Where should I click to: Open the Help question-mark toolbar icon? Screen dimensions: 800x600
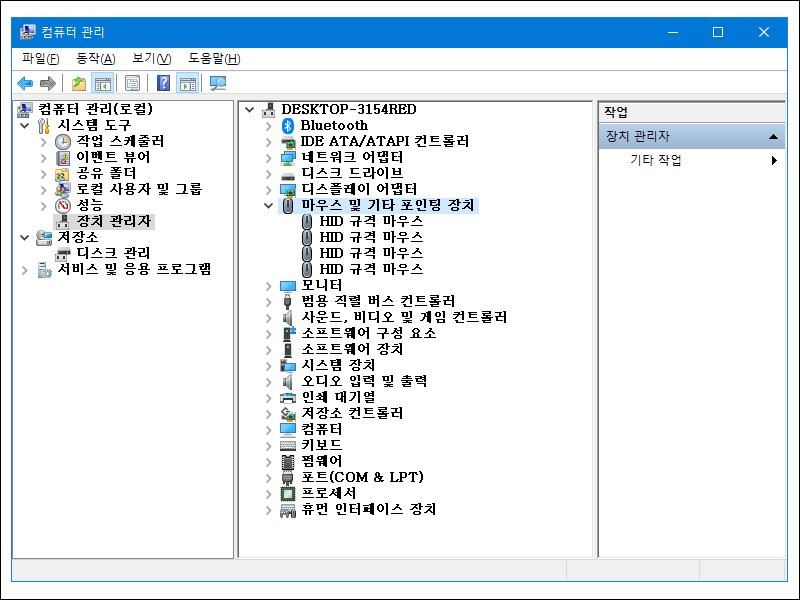click(x=163, y=83)
